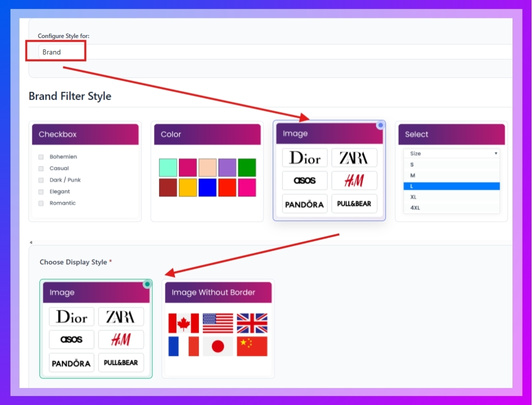The image size is (532, 405).
Task: Pick the blue color swatch
Action: (207, 188)
